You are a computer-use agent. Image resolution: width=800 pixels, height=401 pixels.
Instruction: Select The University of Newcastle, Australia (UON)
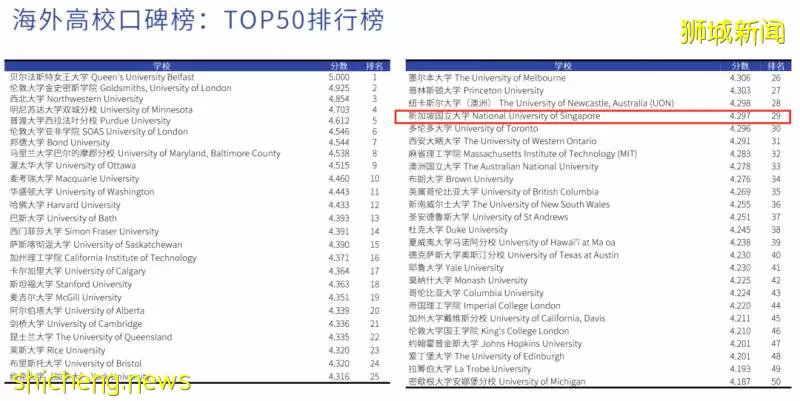pyautogui.click(x=541, y=104)
